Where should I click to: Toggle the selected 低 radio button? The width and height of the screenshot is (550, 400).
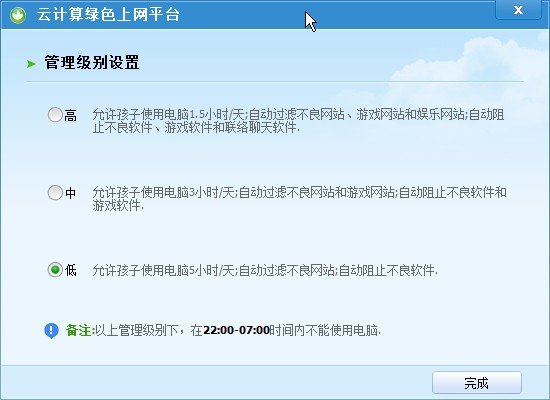(55, 269)
